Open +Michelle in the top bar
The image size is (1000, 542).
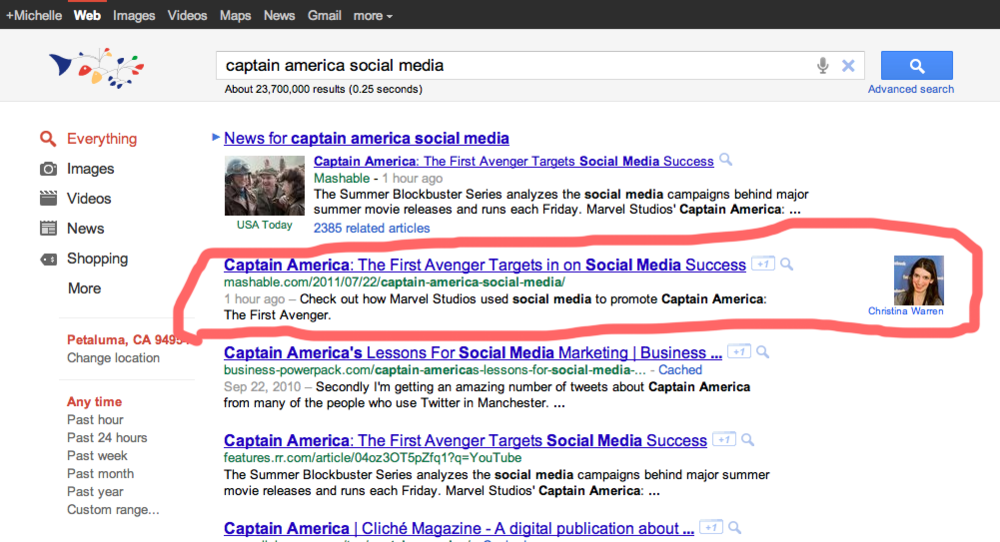pyautogui.click(x=34, y=15)
